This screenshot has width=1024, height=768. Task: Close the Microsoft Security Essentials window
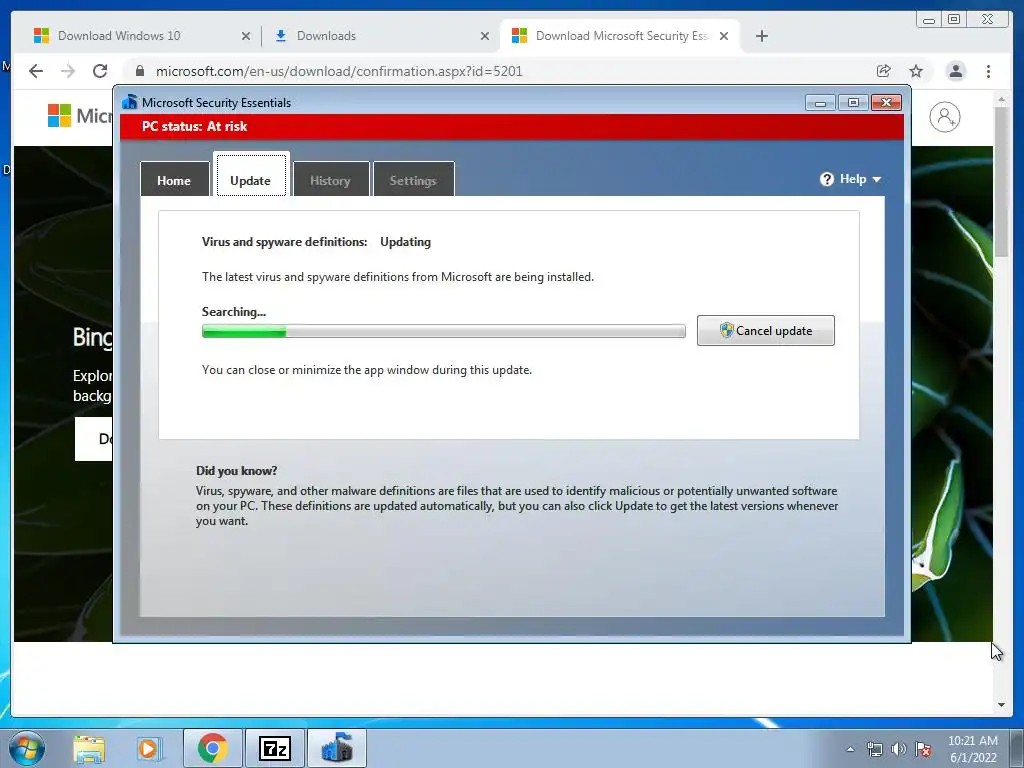pos(886,103)
